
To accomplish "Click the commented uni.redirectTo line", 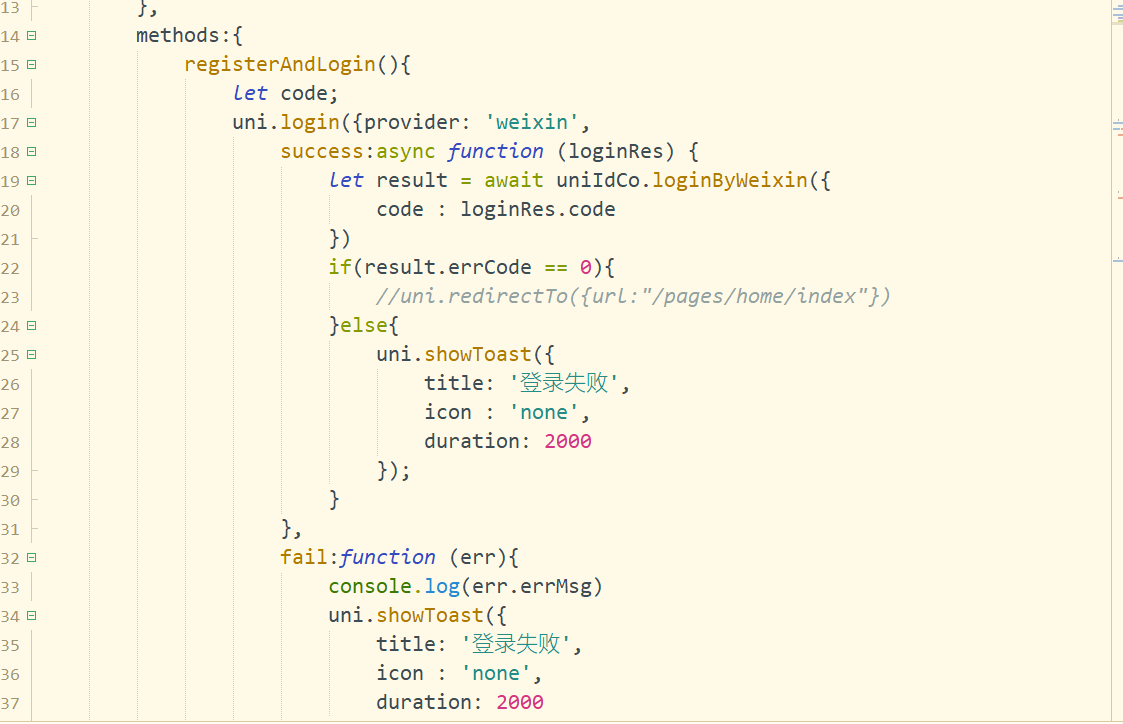I will [632, 297].
